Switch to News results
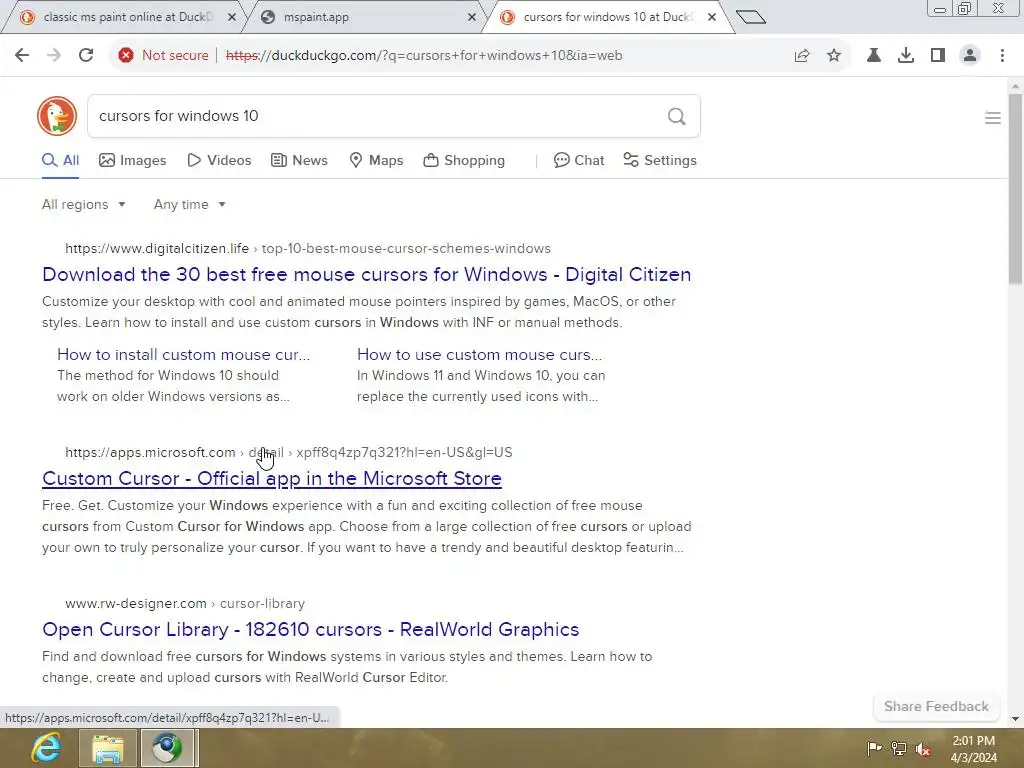 (299, 161)
